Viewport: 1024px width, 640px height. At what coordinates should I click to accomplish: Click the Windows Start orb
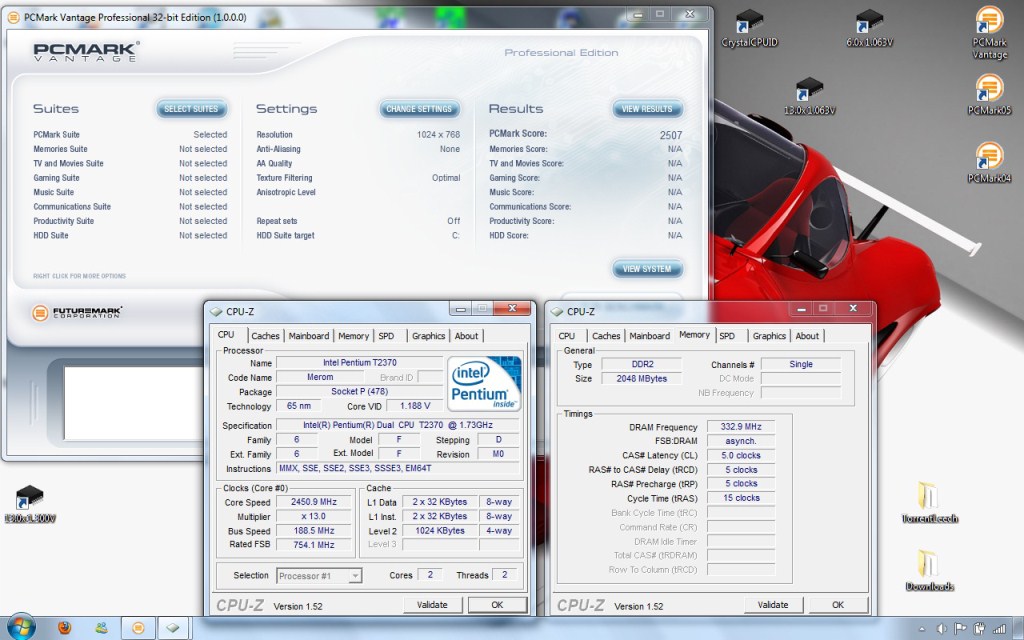coord(20,628)
